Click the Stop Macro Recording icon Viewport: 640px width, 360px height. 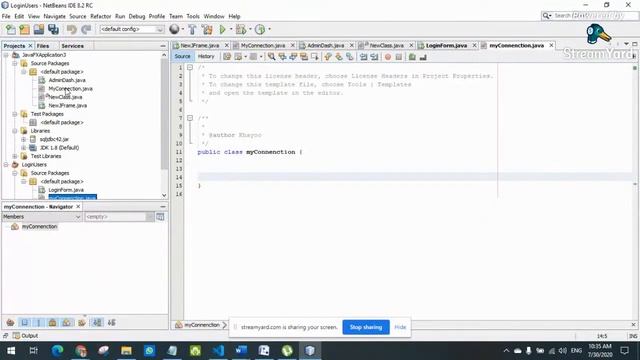click(x=399, y=57)
